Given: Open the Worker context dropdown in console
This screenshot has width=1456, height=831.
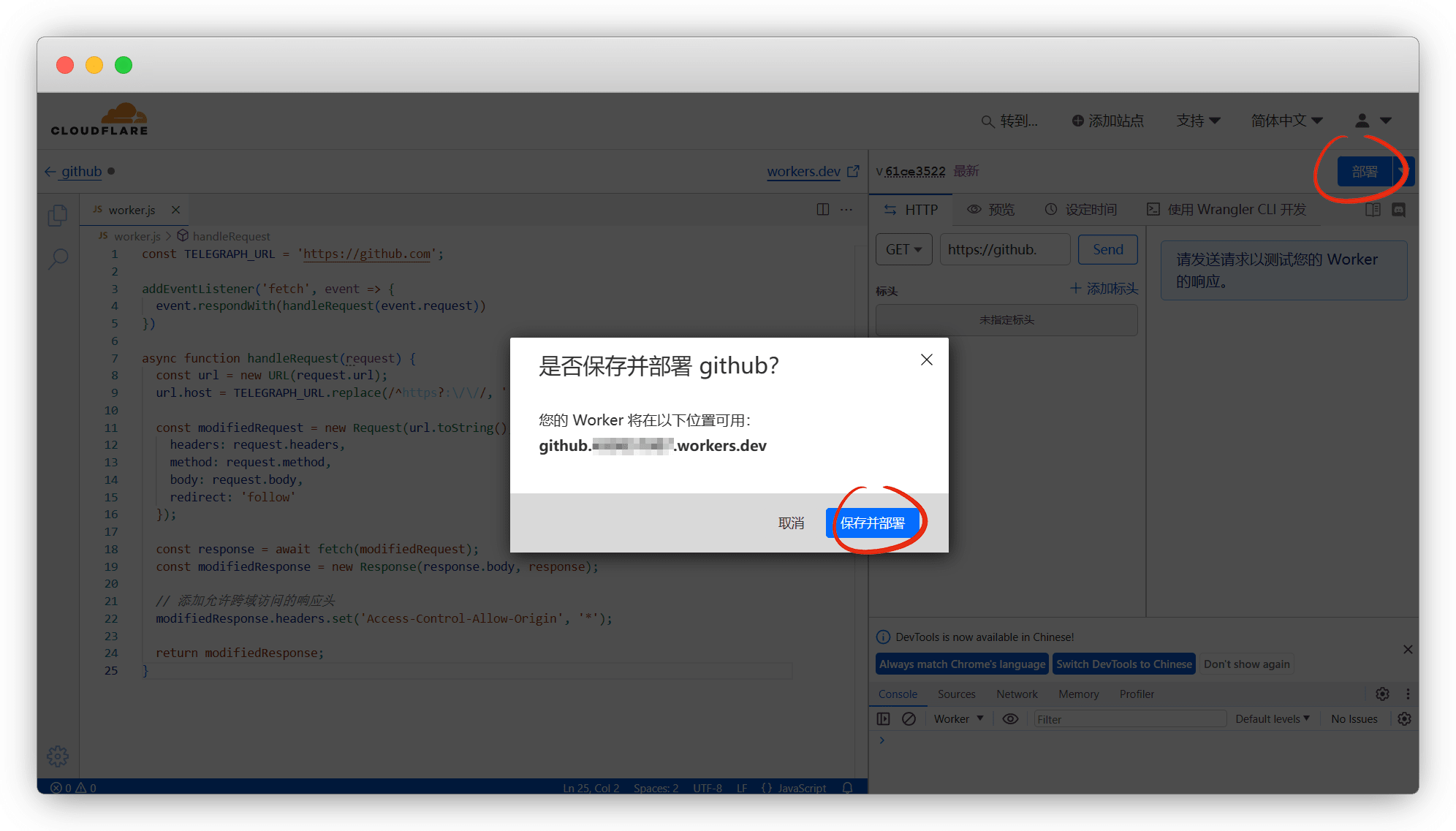Looking at the screenshot, I should pos(958,719).
